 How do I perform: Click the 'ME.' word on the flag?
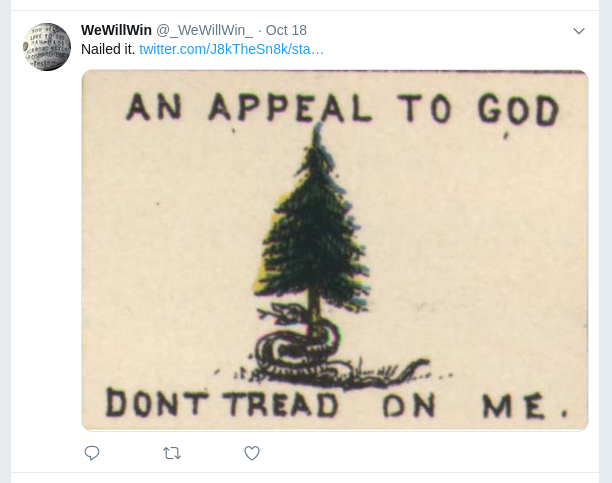[525, 406]
